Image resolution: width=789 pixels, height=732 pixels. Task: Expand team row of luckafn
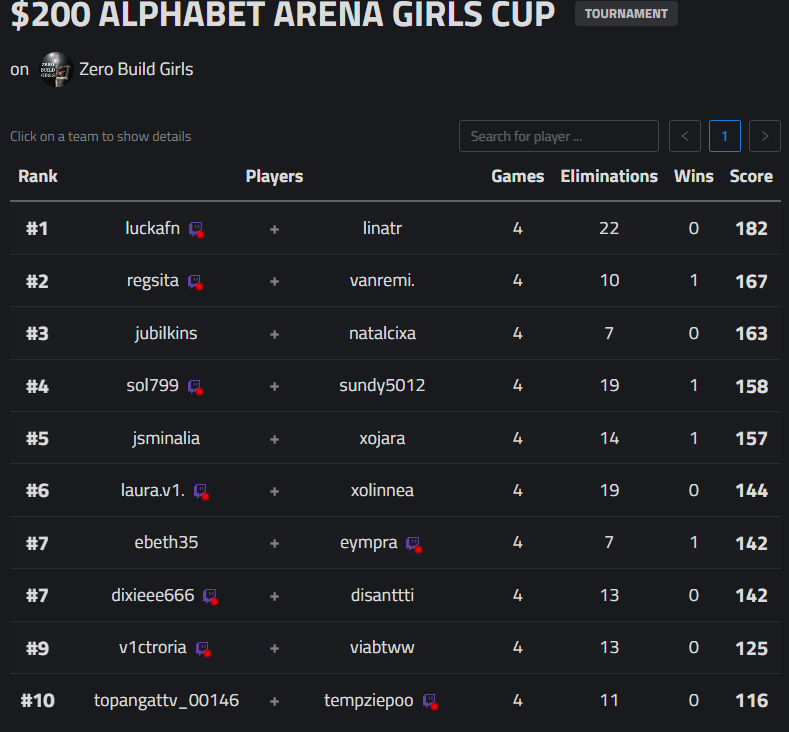click(x=395, y=228)
